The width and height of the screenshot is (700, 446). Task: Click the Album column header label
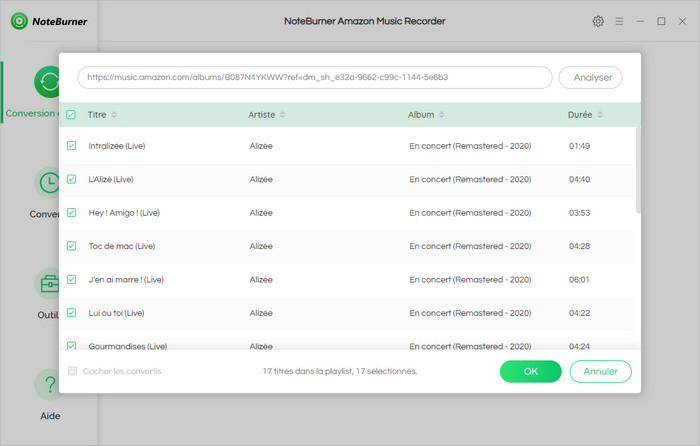[421, 115]
